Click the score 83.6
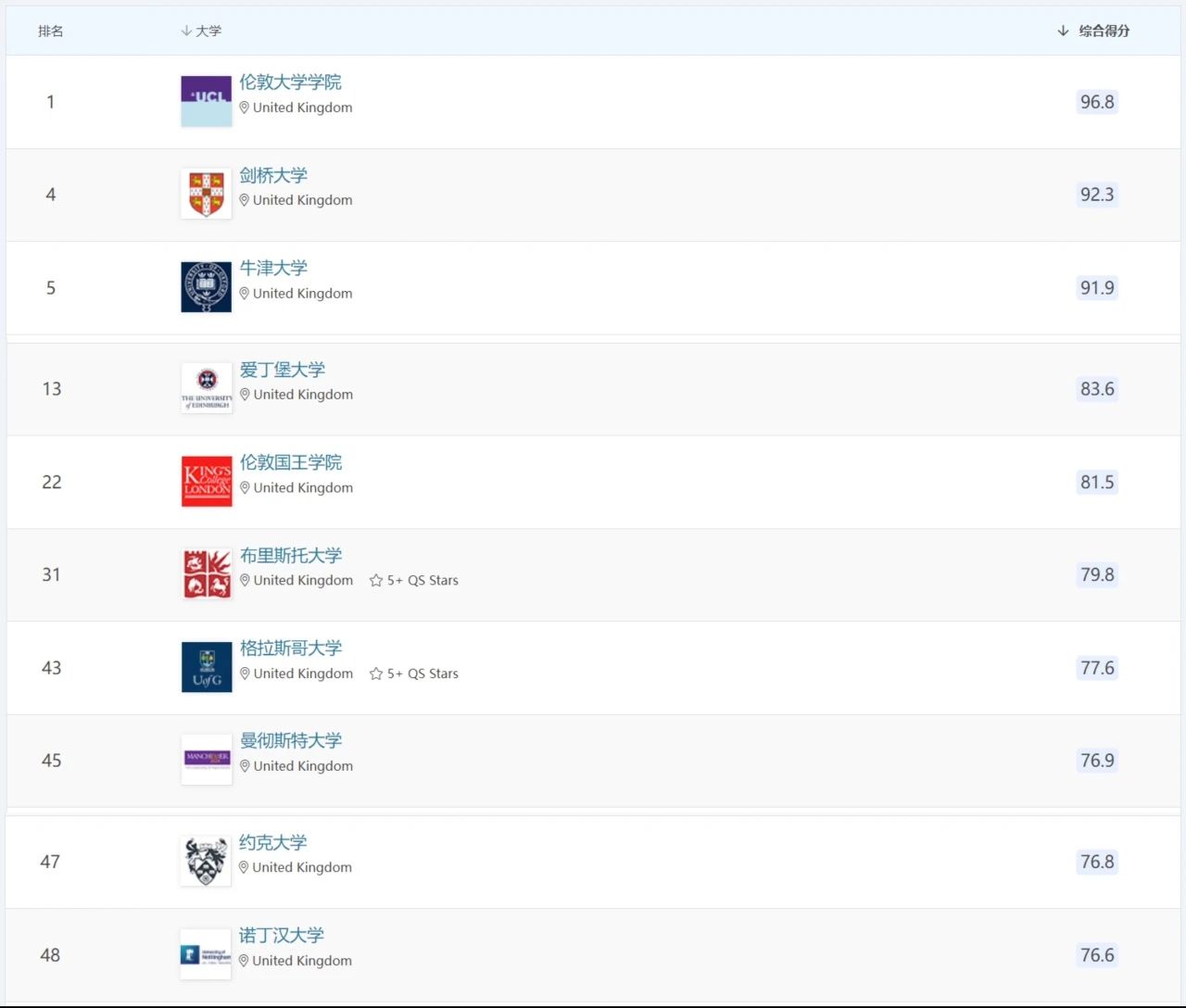 1097,389
